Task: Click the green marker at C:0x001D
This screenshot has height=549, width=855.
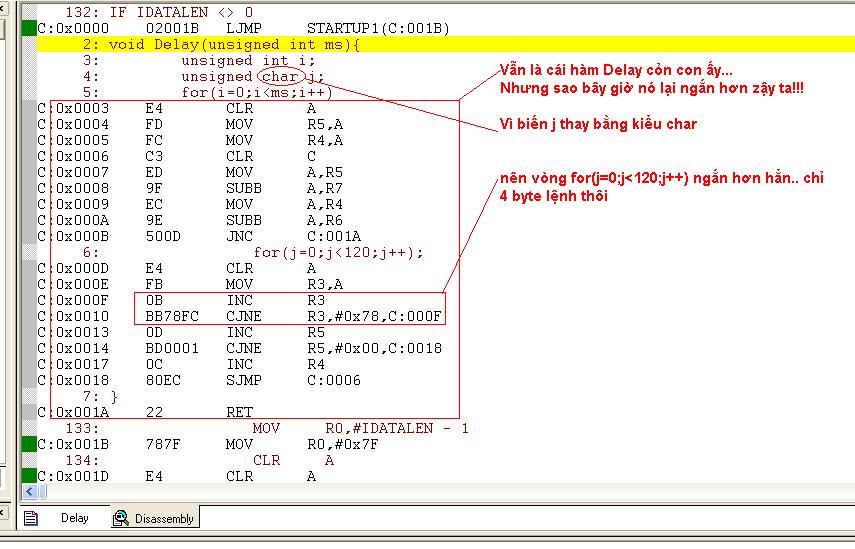Action: click(29, 476)
